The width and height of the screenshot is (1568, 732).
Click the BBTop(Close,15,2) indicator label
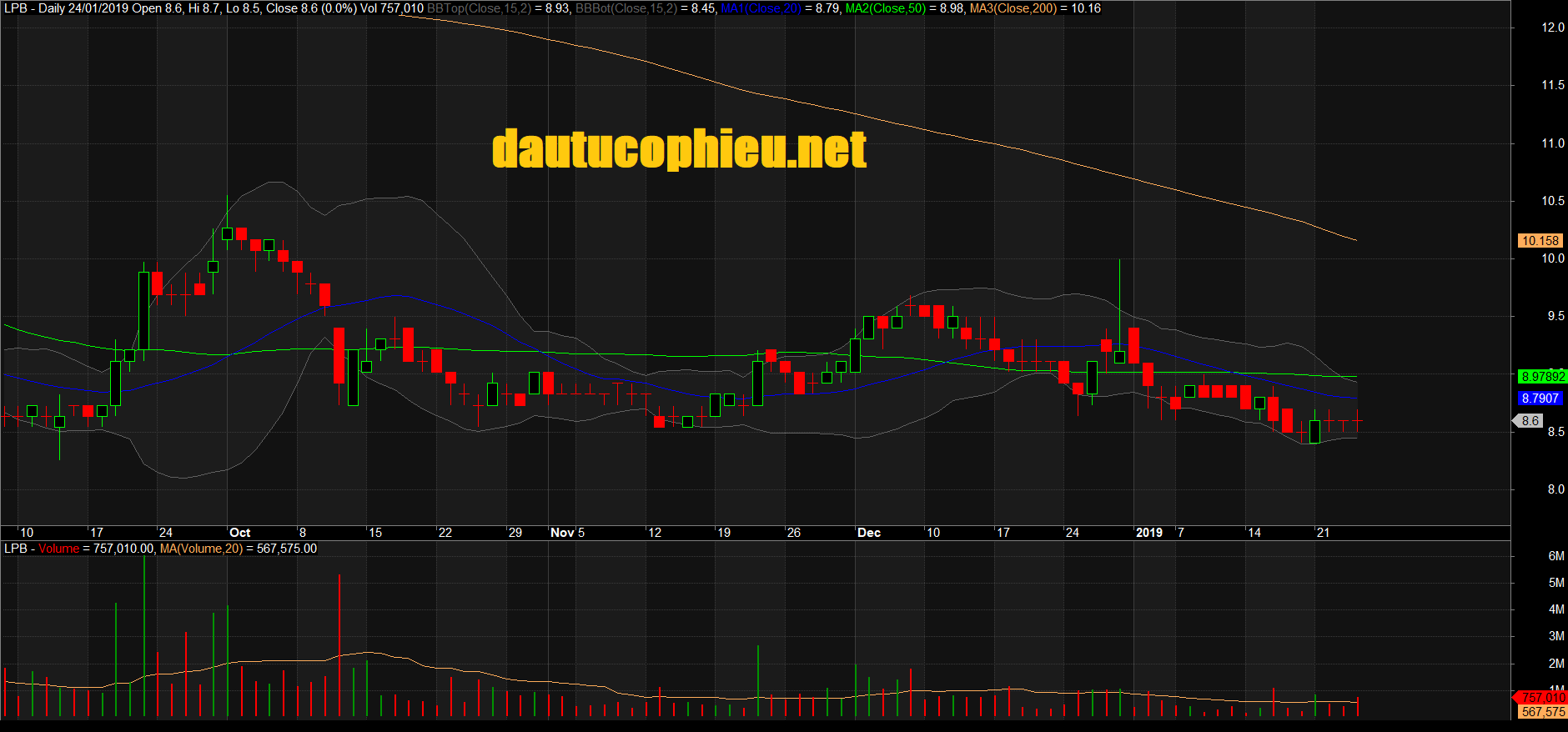[x=479, y=8]
